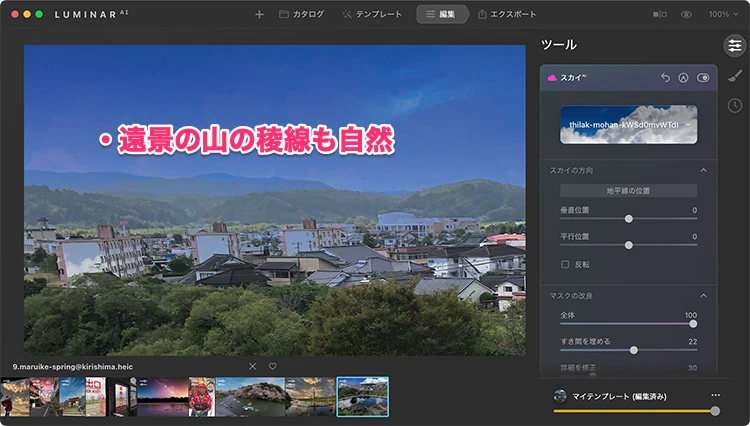Reset the Sky AI tool with undo arrow
This screenshot has height=426, width=750.
[666, 77]
